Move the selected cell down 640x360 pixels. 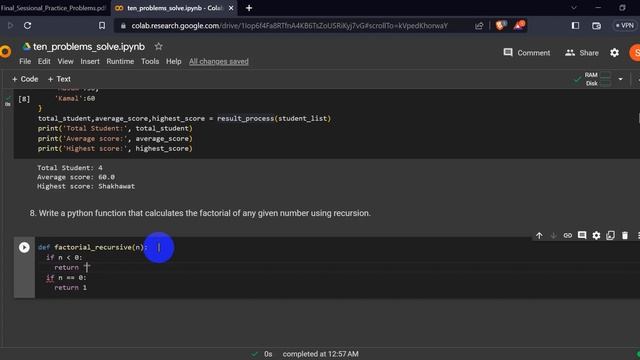coord(553,236)
